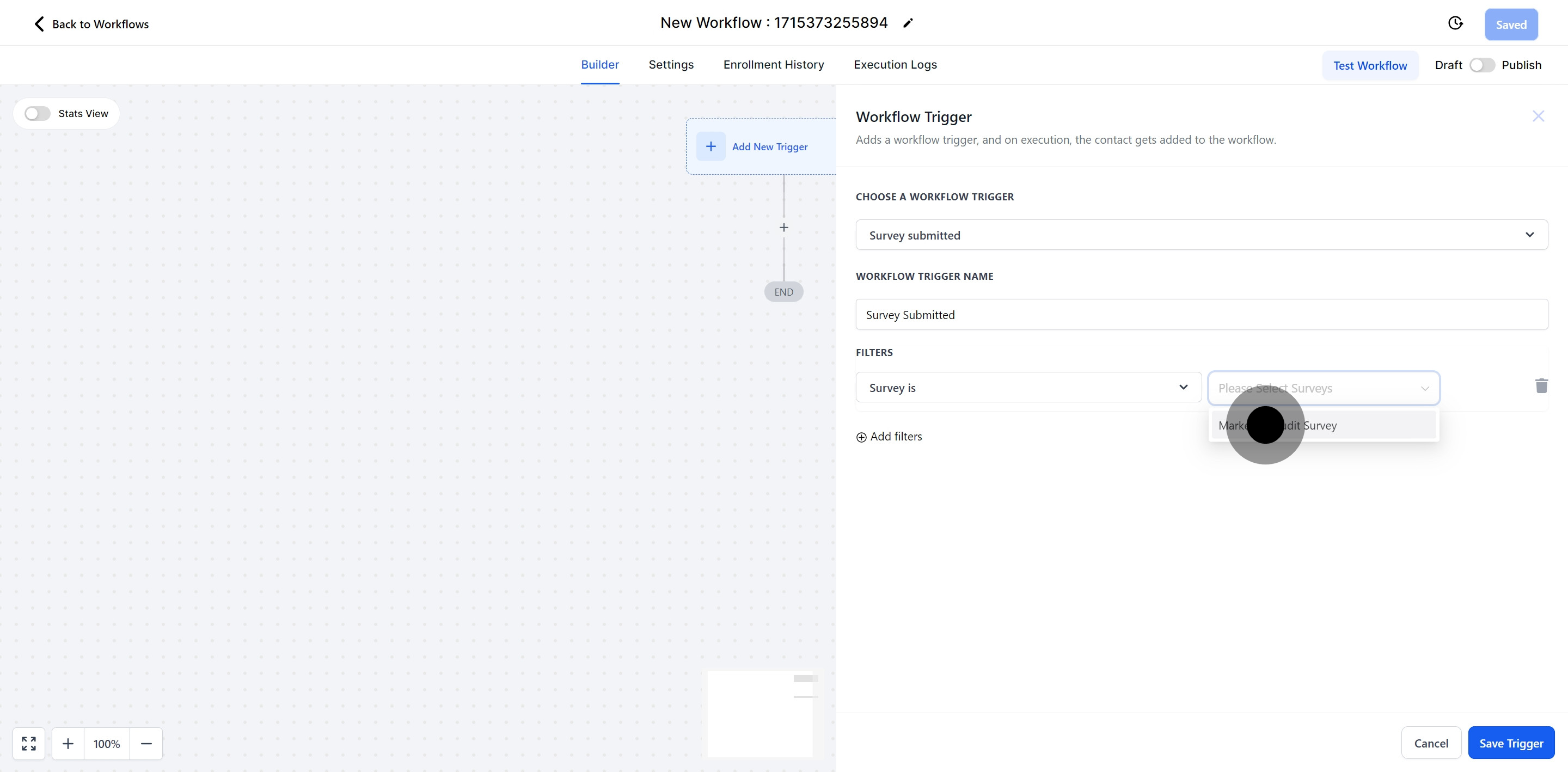
Task: Click the Workflow Trigger Name input field
Action: tap(1202, 314)
